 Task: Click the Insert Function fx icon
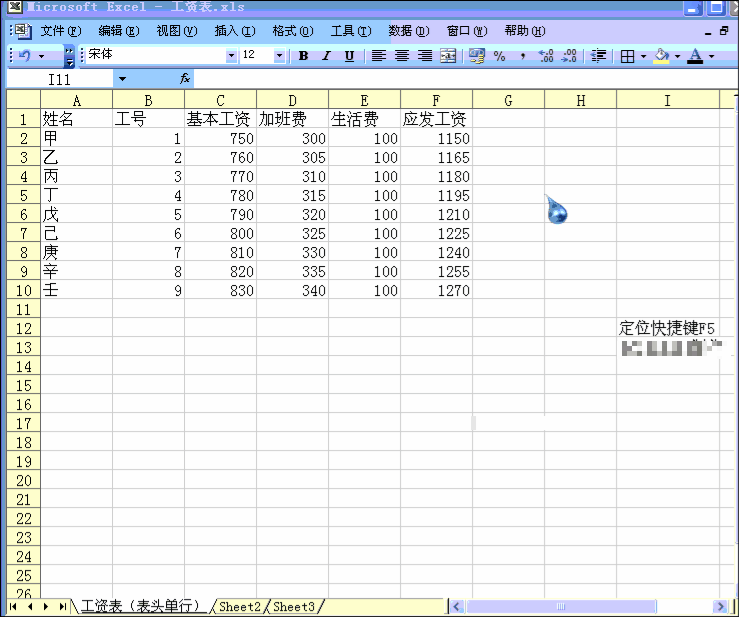185,78
